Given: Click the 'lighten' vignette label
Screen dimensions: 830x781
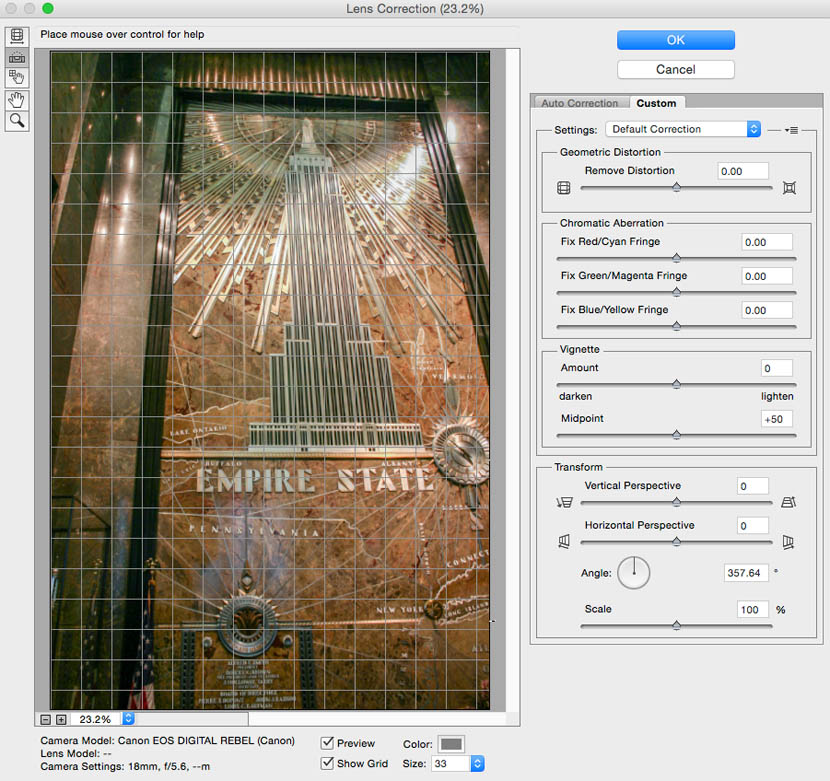Looking at the screenshot, I should coord(777,397).
